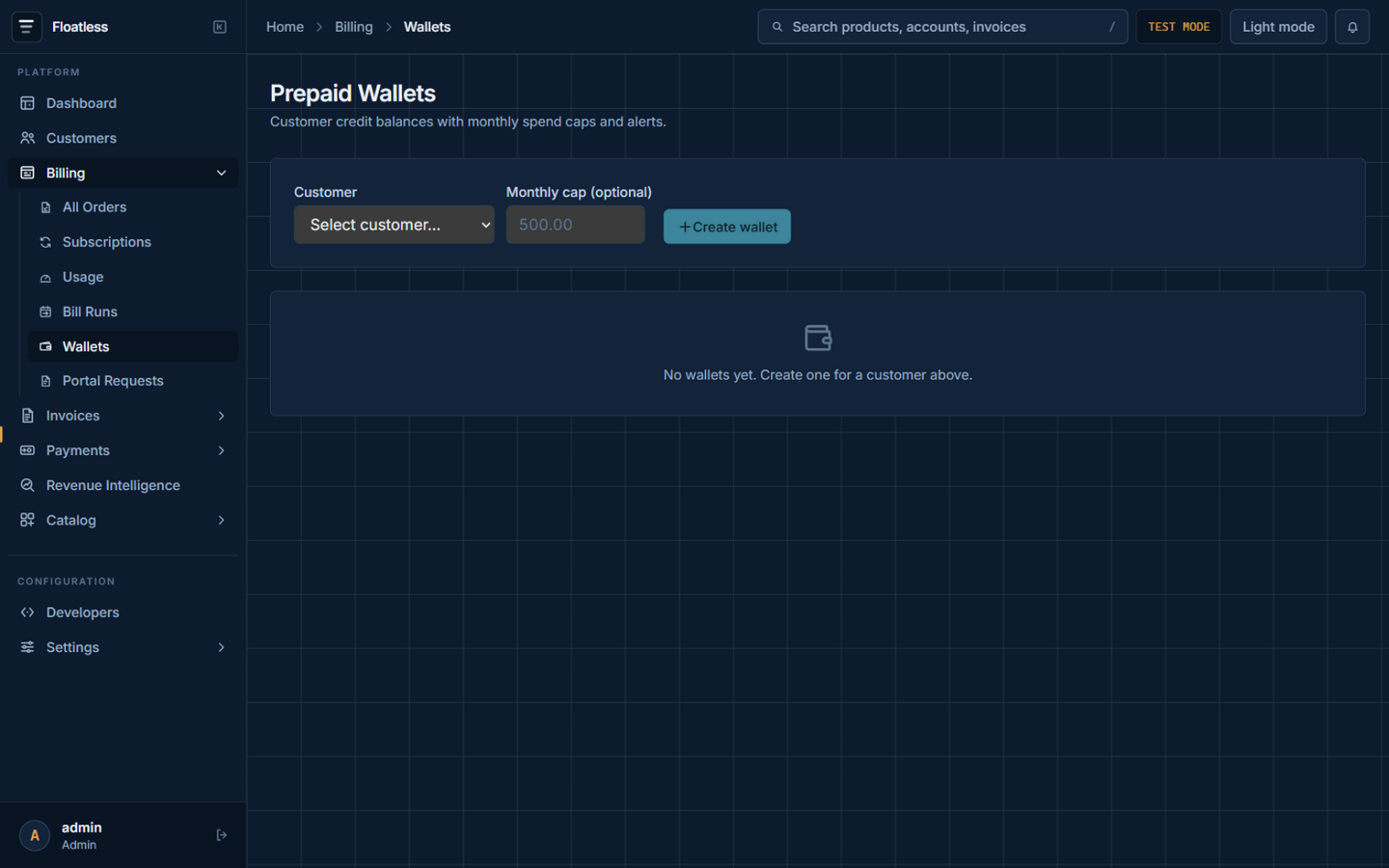Collapse the sidebar panel icon
The image size is (1389, 868).
(x=220, y=27)
